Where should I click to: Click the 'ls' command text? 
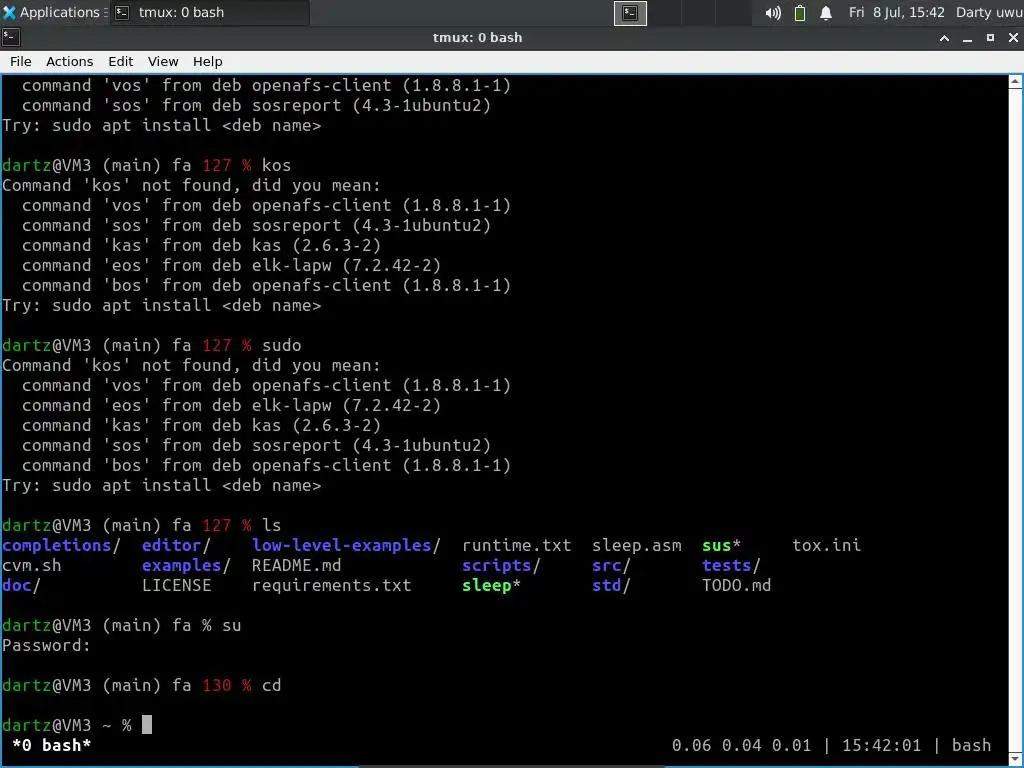(272, 525)
